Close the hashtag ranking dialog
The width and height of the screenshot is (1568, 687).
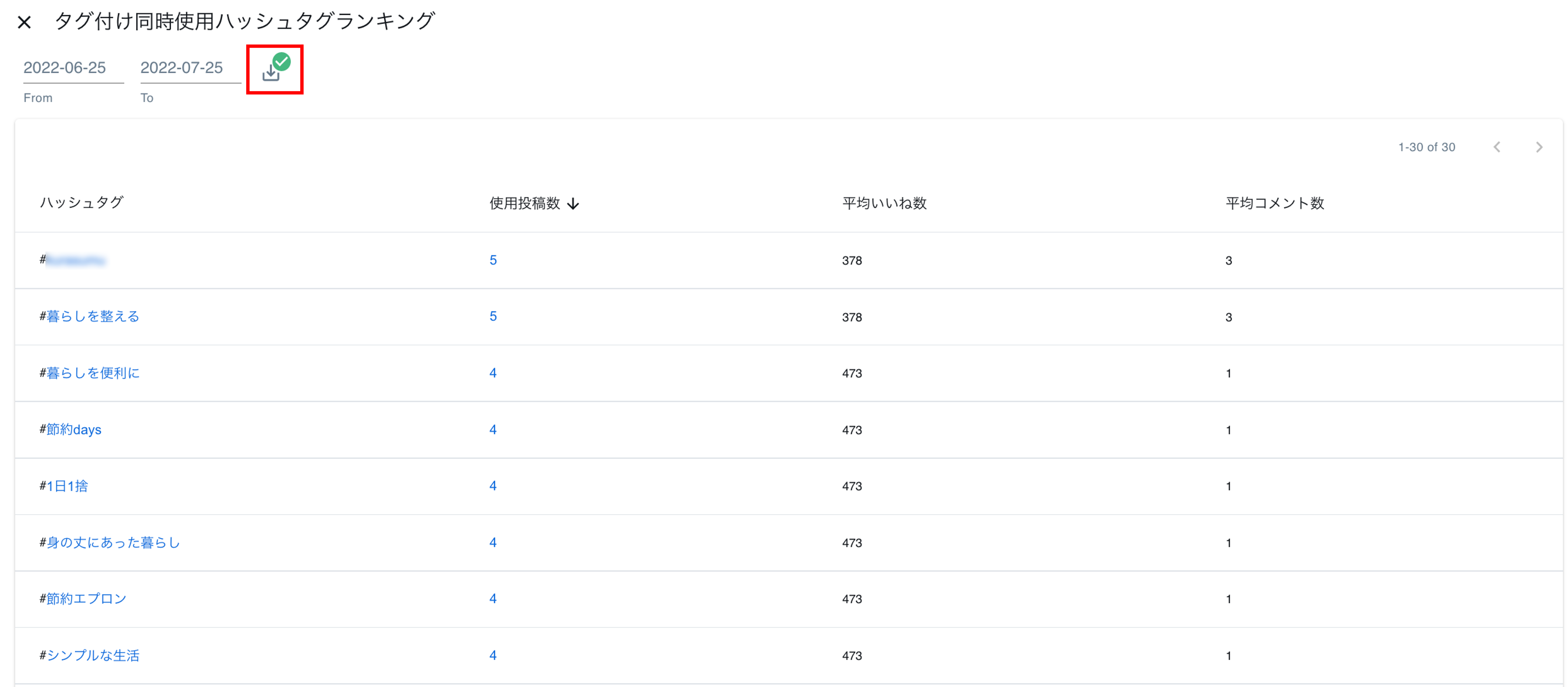(x=24, y=23)
